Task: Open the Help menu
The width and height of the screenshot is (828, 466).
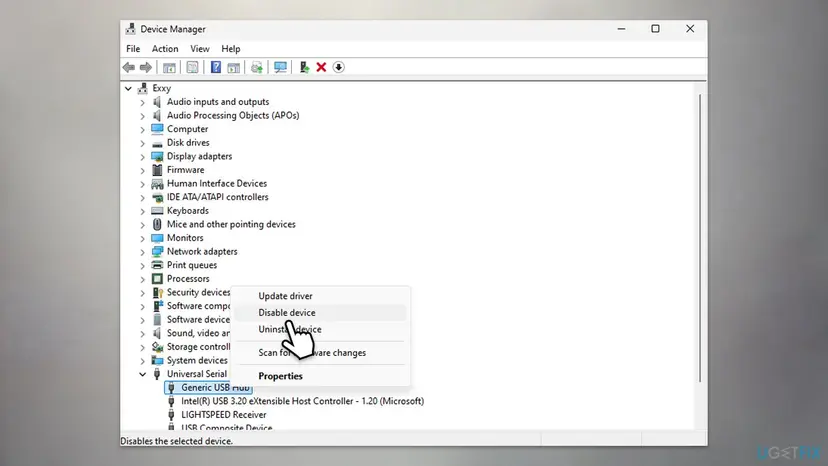Action: [x=231, y=49]
